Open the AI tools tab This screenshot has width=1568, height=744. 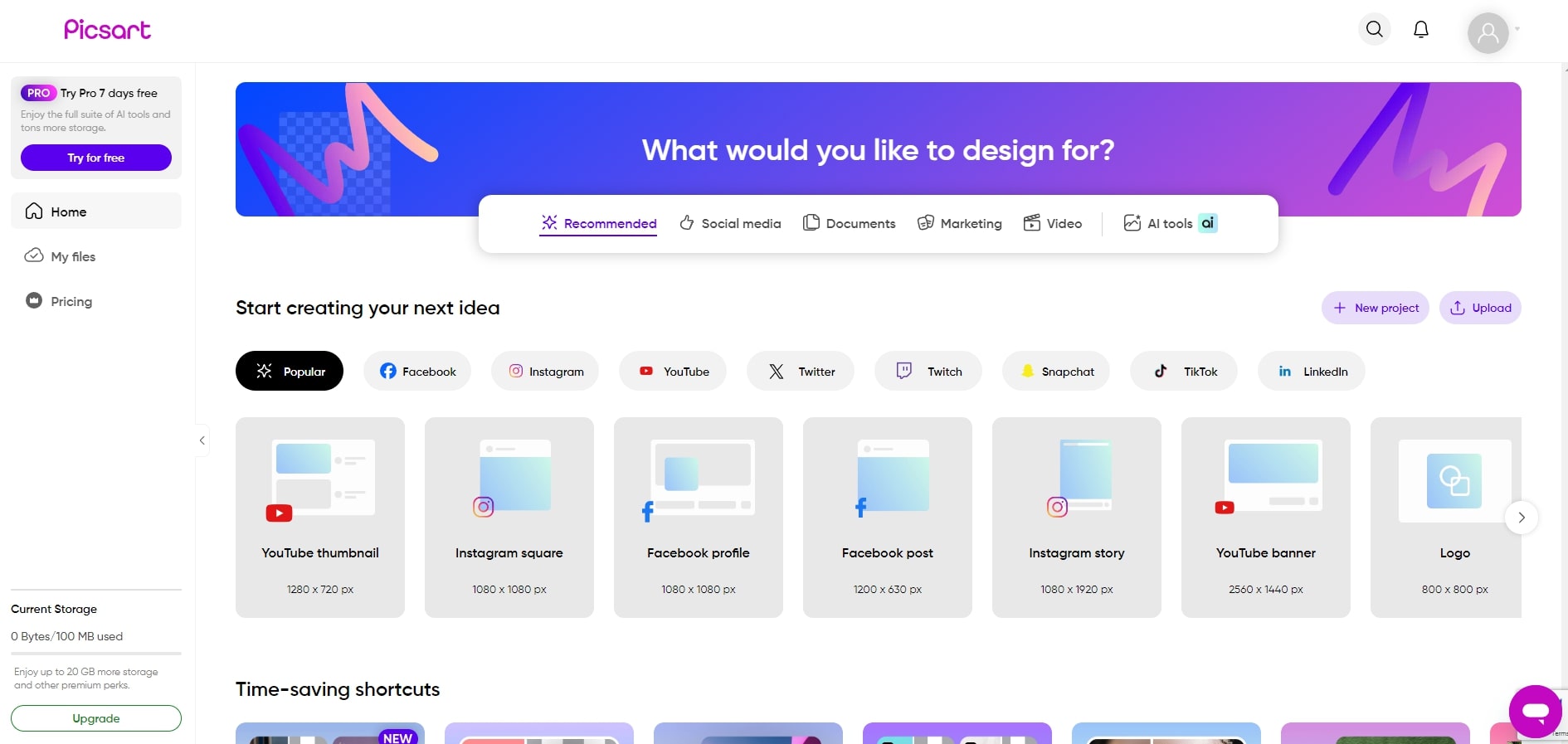coord(1171,223)
